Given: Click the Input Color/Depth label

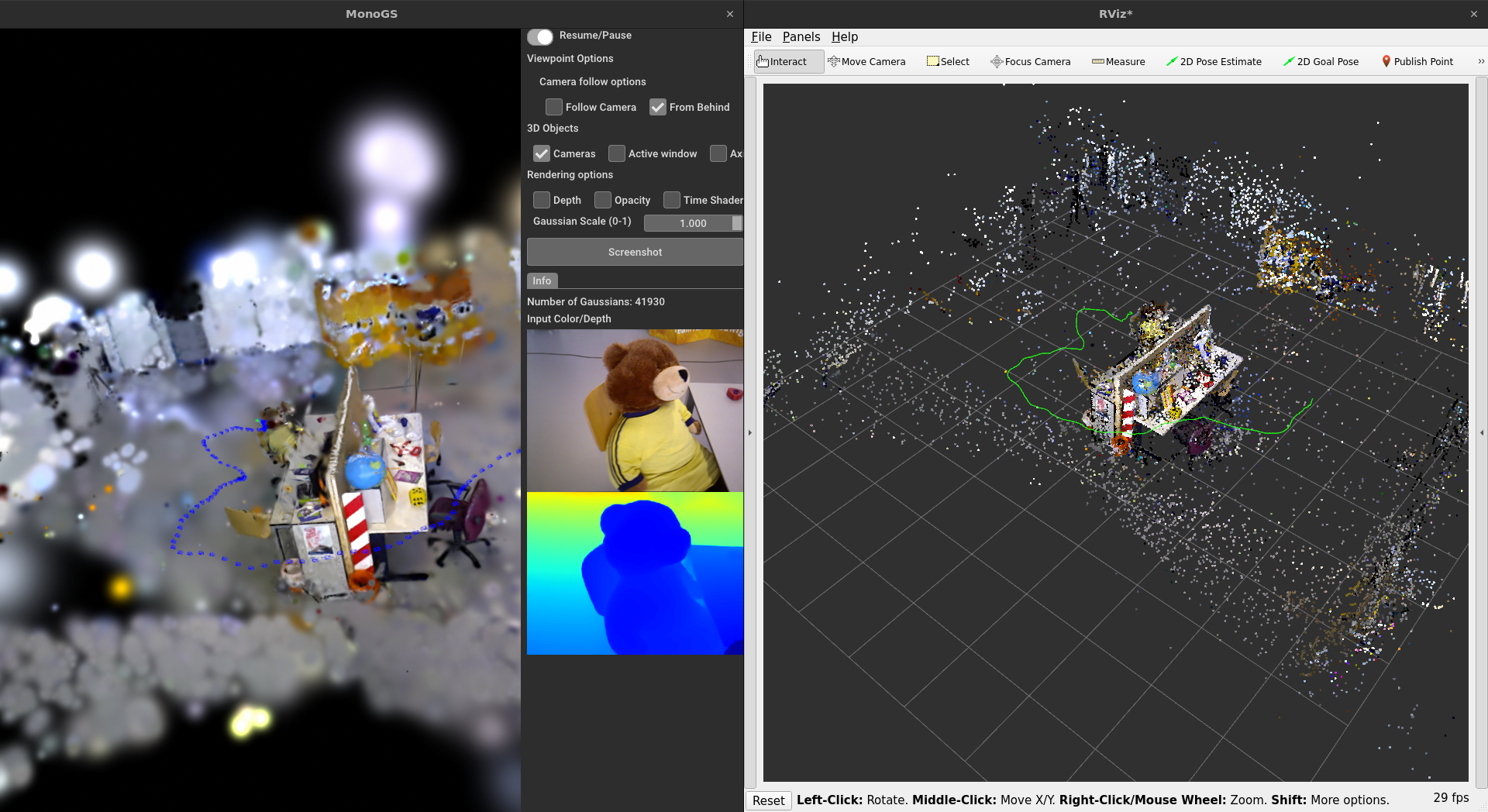Looking at the screenshot, I should pos(569,318).
